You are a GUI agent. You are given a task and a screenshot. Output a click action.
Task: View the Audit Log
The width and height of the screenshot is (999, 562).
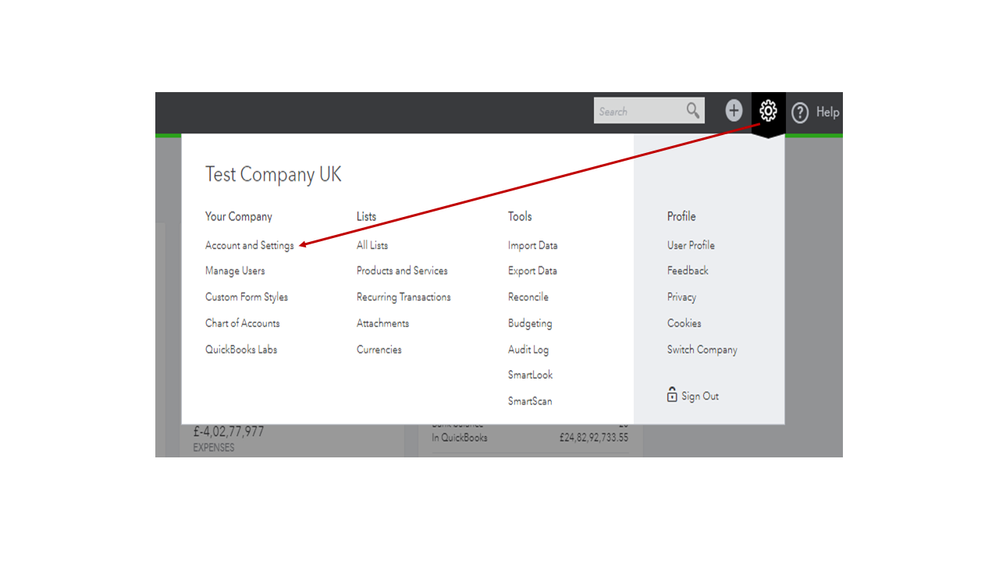pos(528,349)
